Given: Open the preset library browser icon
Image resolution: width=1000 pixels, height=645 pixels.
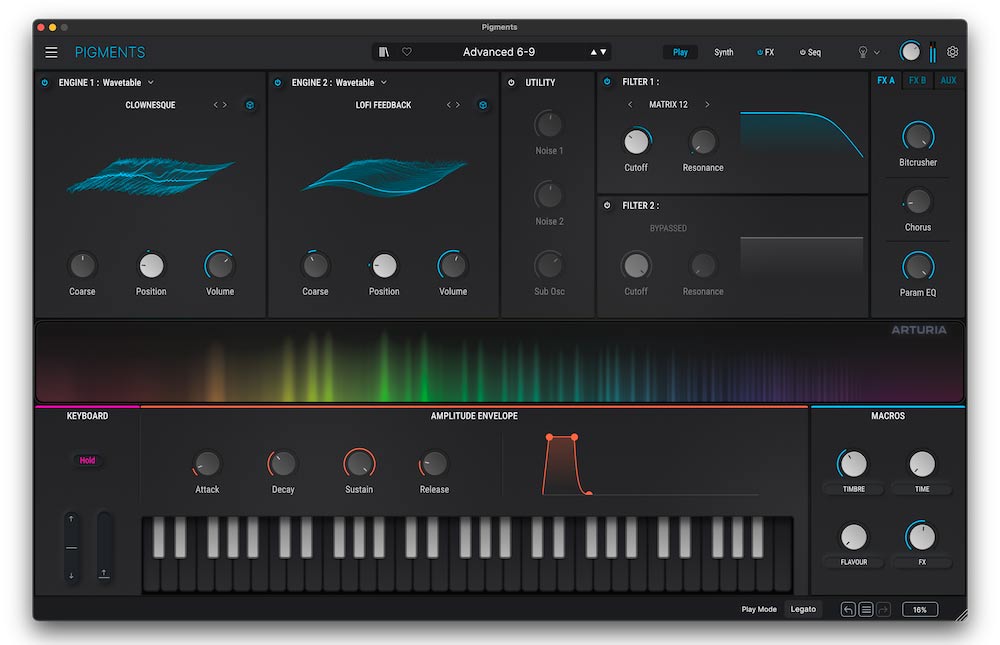Looking at the screenshot, I should pyautogui.click(x=383, y=52).
